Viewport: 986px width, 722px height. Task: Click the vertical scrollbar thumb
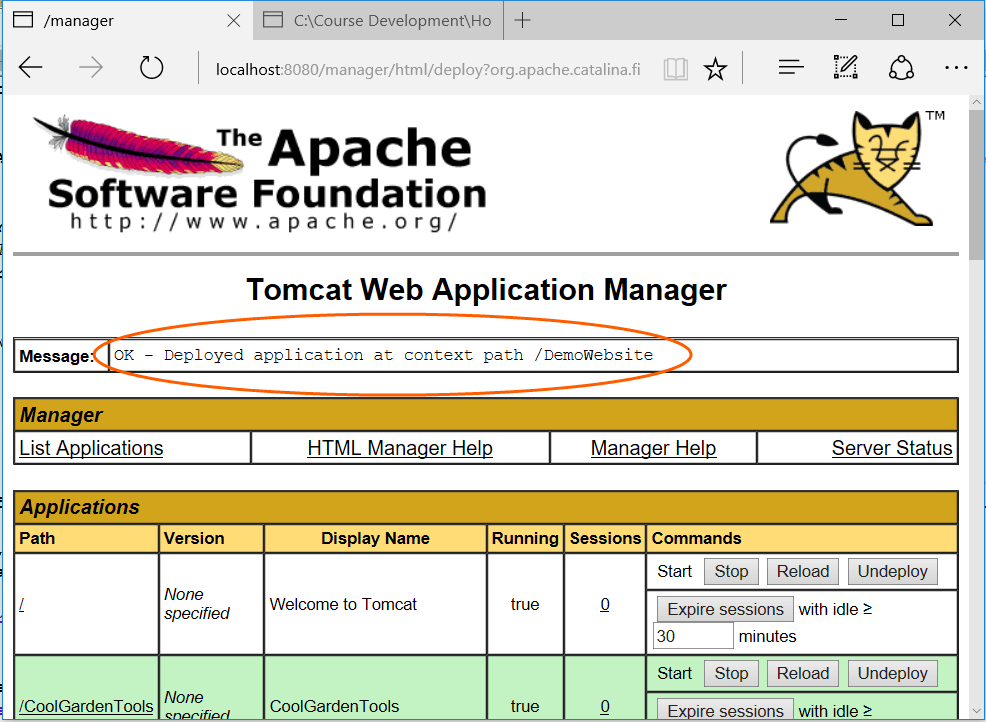[977, 184]
